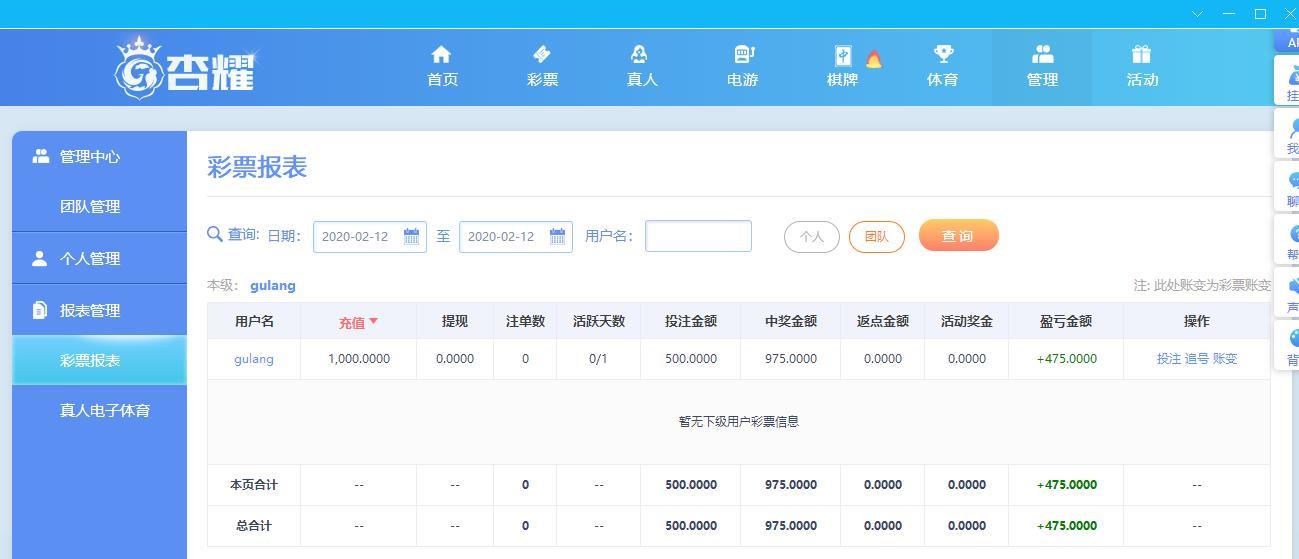Image resolution: width=1299 pixels, height=559 pixels.
Task: Click the 用户名 column header
Action: click(254, 321)
